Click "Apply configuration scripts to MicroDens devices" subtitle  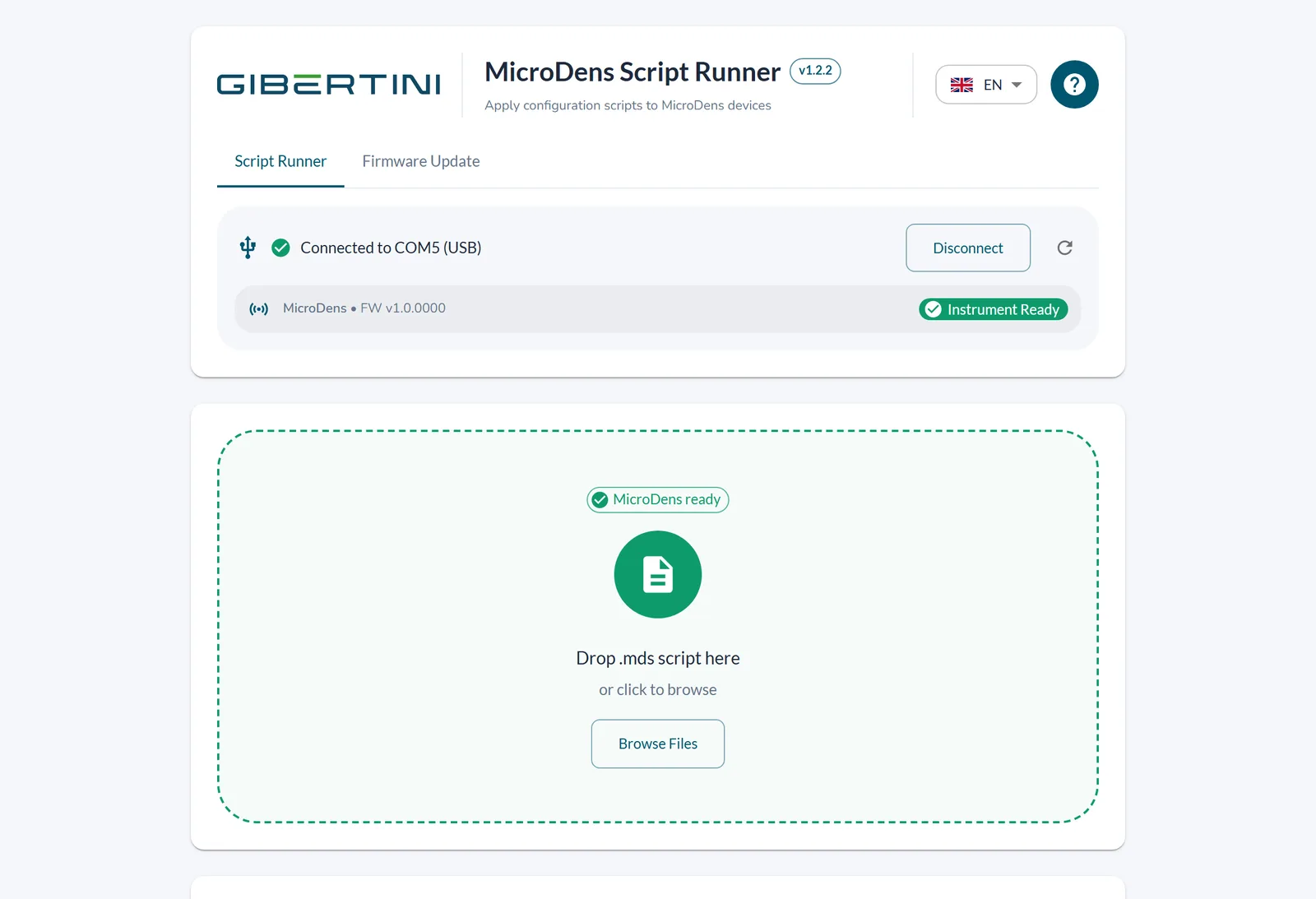click(628, 105)
